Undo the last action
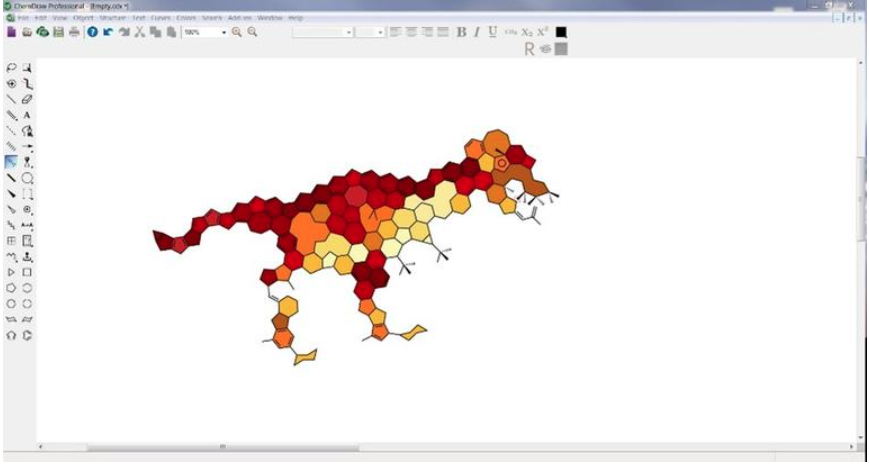 [108, 32]
